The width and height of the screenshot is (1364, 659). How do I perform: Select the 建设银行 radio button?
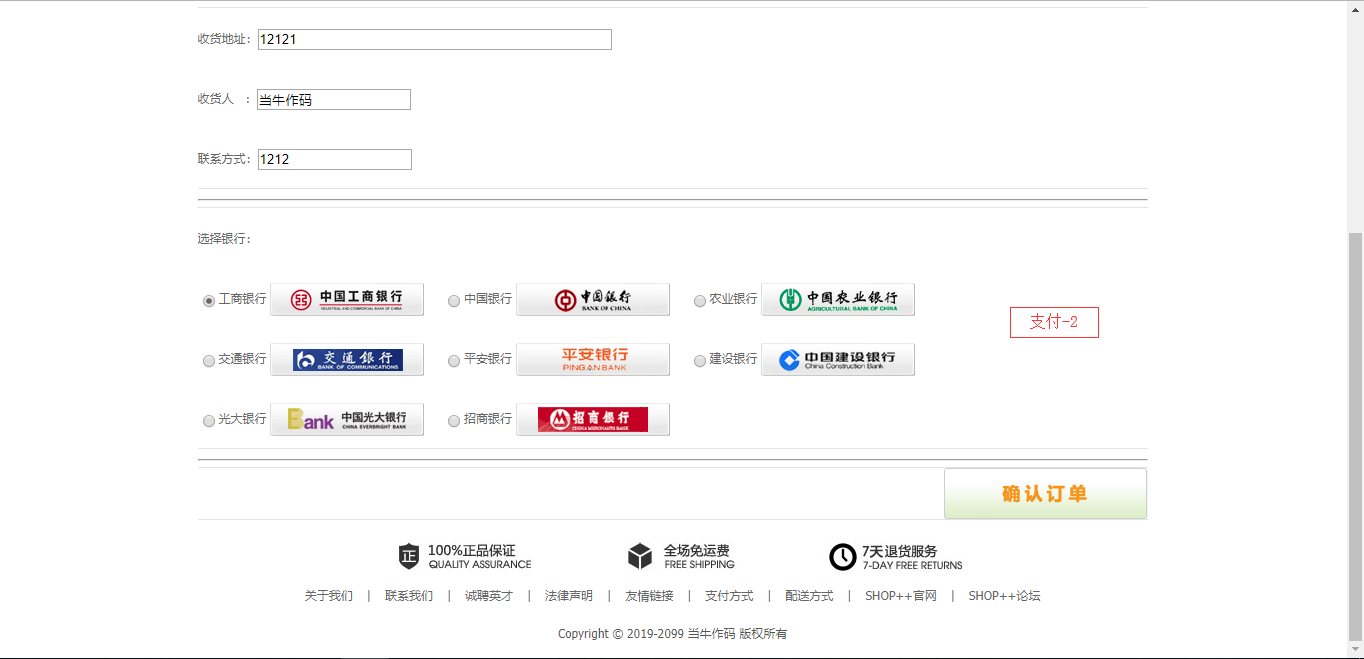(700, 361)
